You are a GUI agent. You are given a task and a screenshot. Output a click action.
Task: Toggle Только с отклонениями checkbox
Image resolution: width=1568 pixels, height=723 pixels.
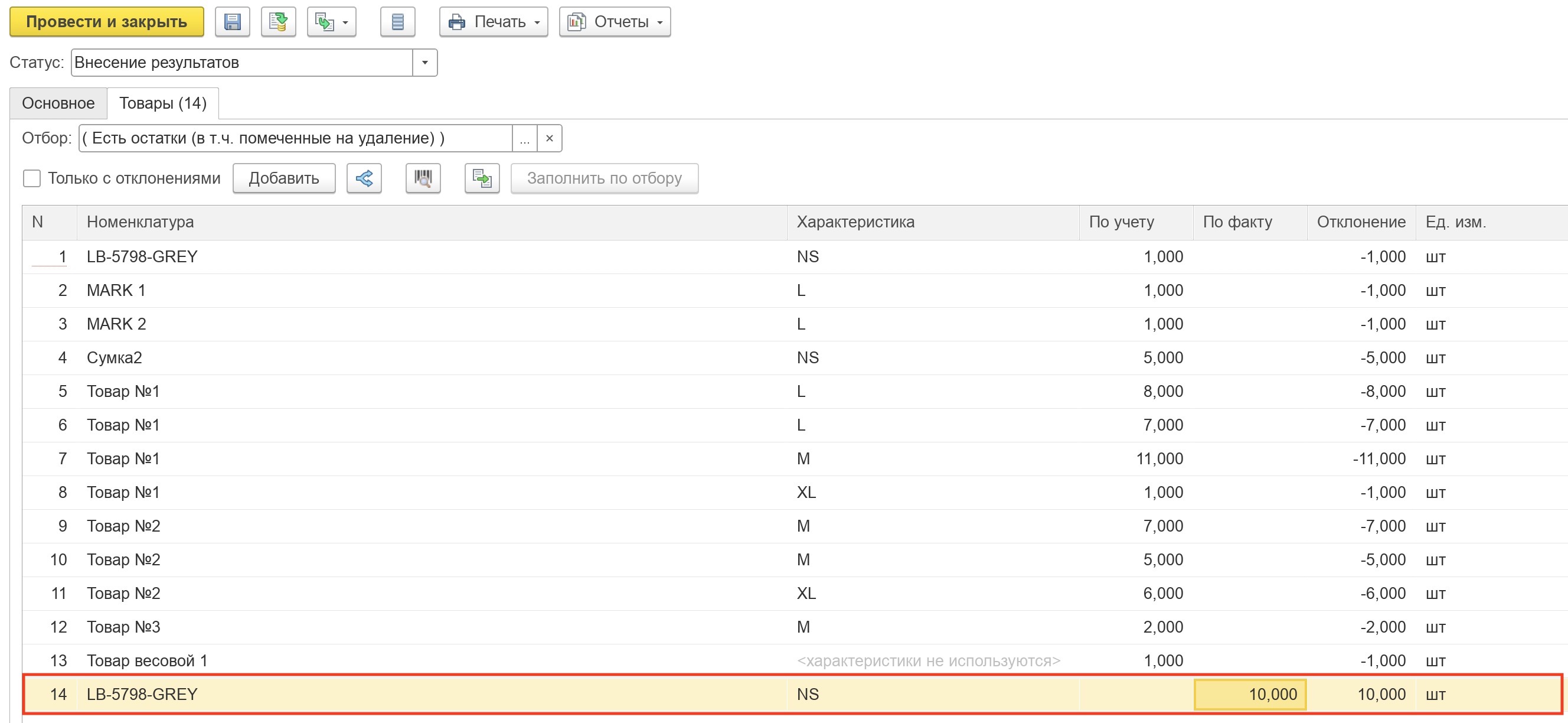32,178
